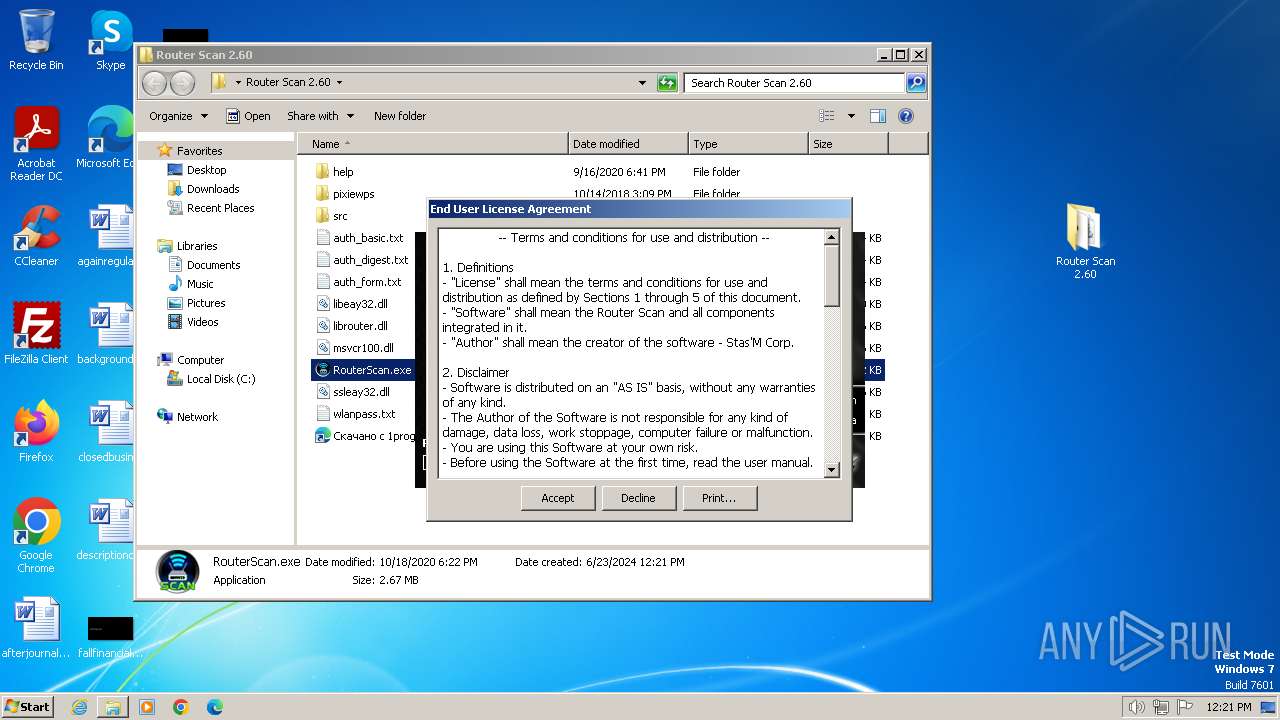
Task: Open Explorer help icon
Action: click(x=906, y=116)
